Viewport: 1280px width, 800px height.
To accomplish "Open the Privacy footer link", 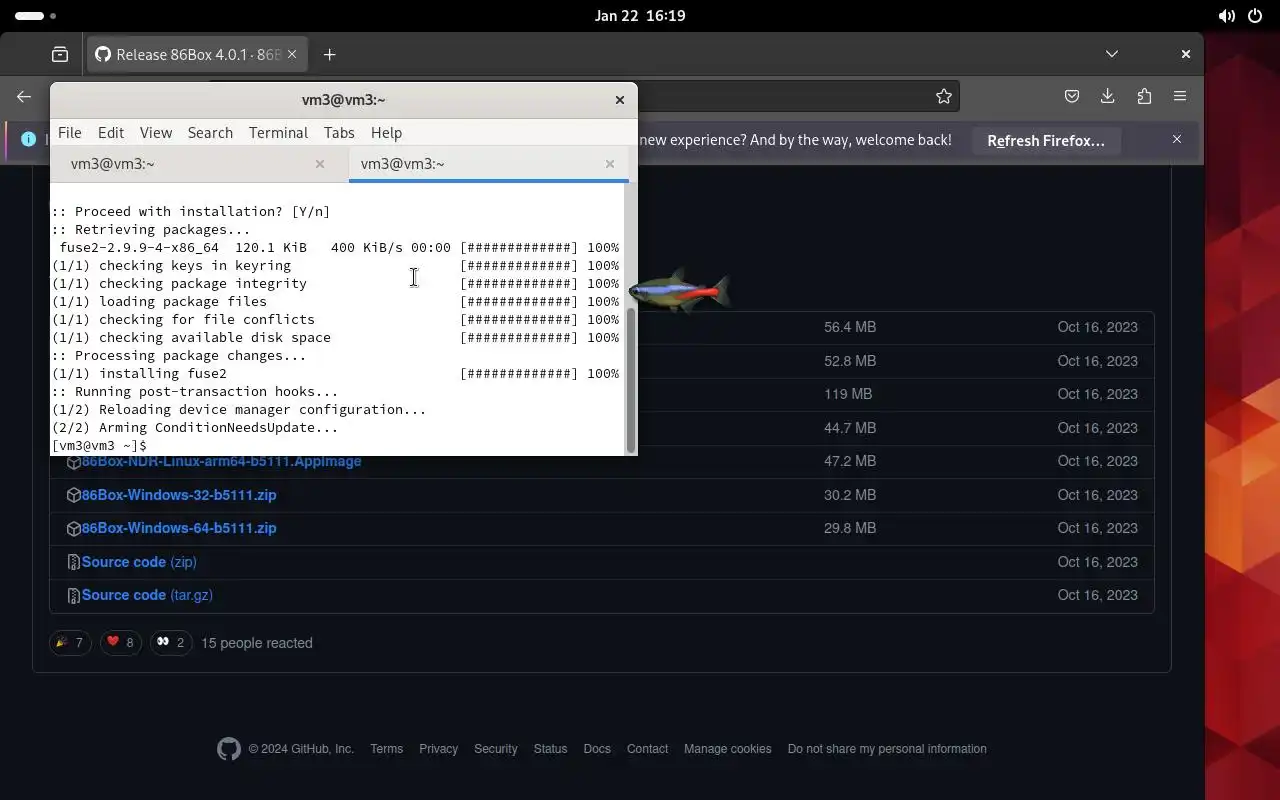I will 438,749.
